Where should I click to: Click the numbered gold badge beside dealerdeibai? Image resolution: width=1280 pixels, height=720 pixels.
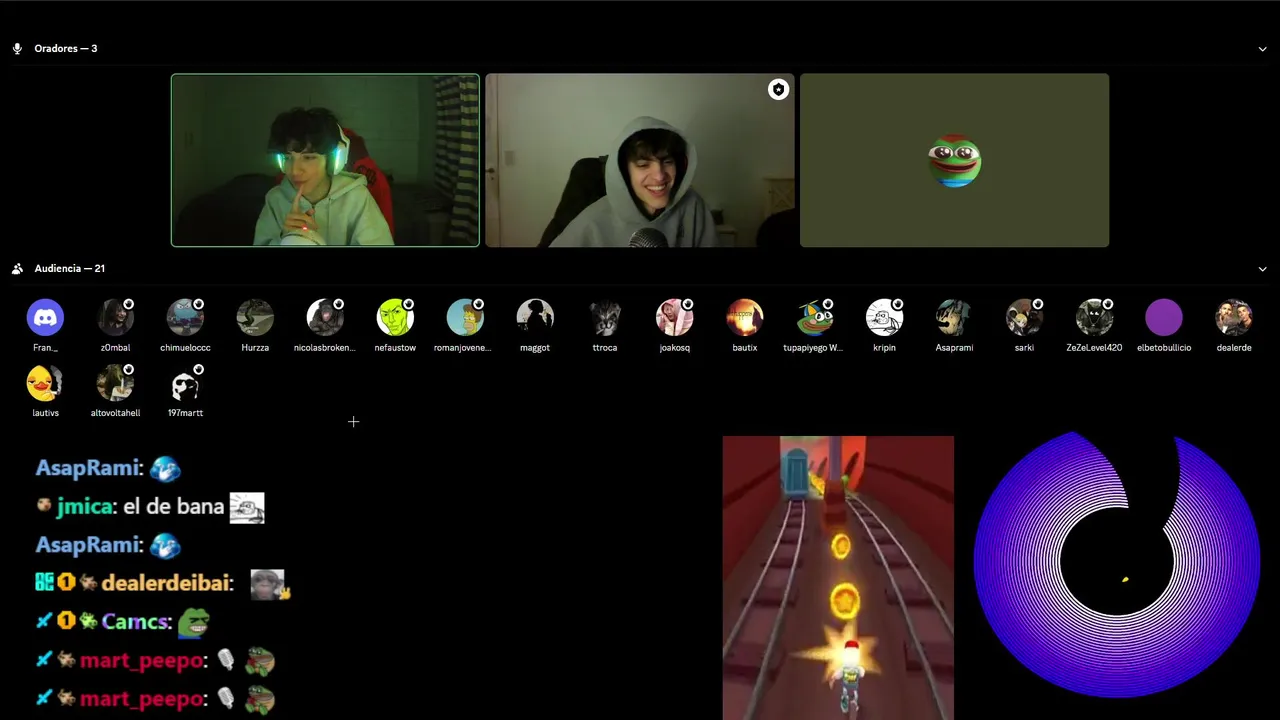pyautogui.click(x=66, y=582)
